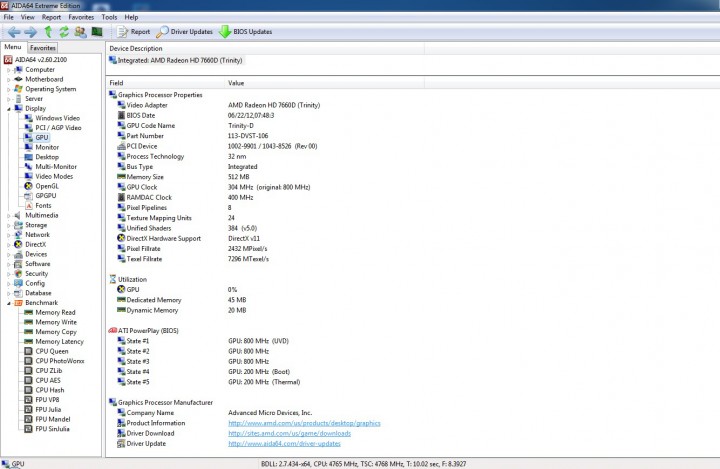Select Video Modes in the tree
The width and height of the screenshot is (720, 469).
(x=54, y=176)
